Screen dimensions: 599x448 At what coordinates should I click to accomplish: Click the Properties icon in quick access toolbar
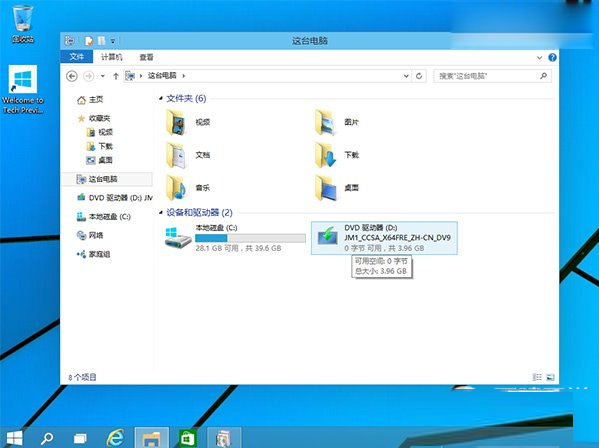point(89,40)
